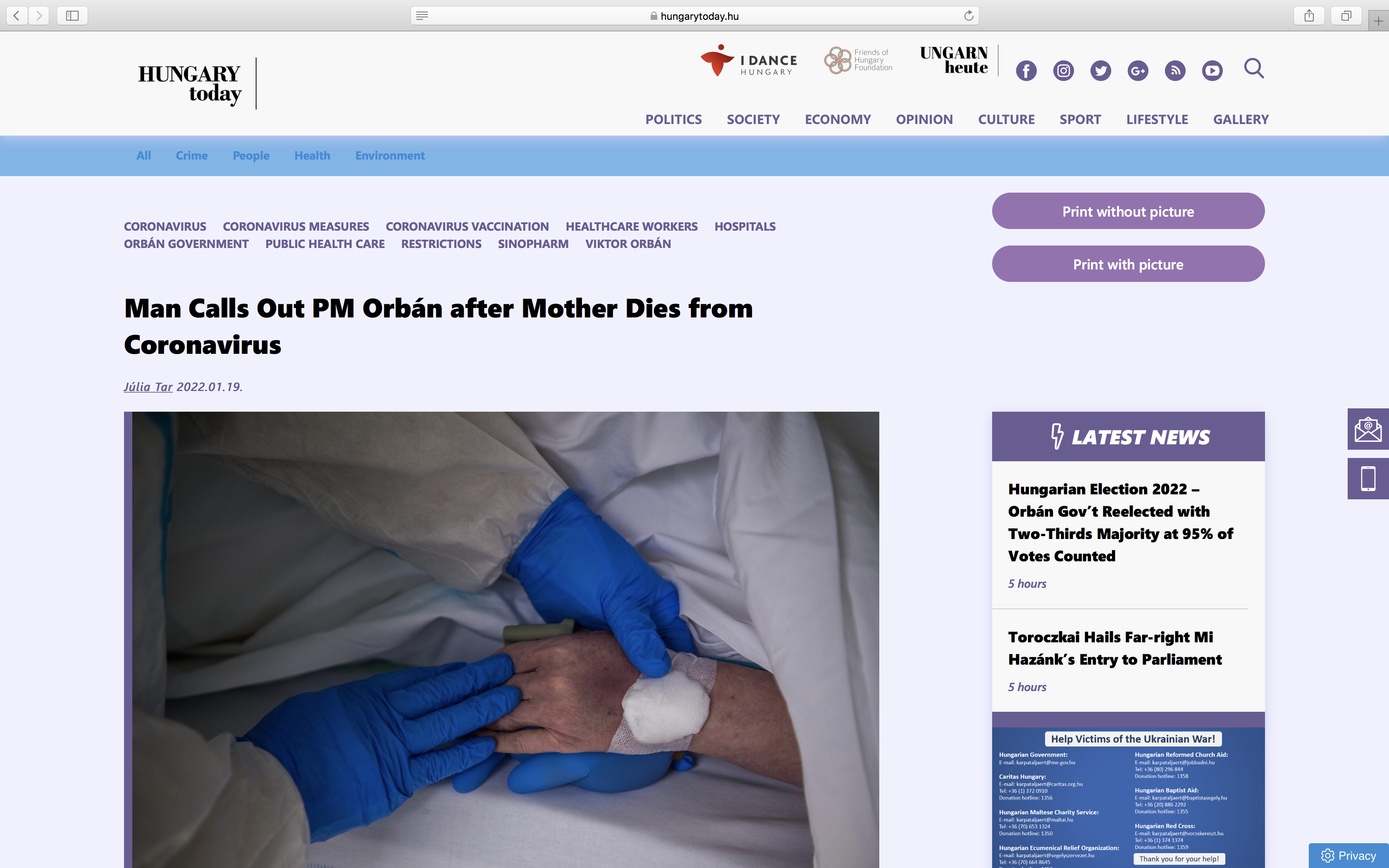The image size is (1389, 868).
Task: Click the mobile phone side icon
Action: point(1368,478)
